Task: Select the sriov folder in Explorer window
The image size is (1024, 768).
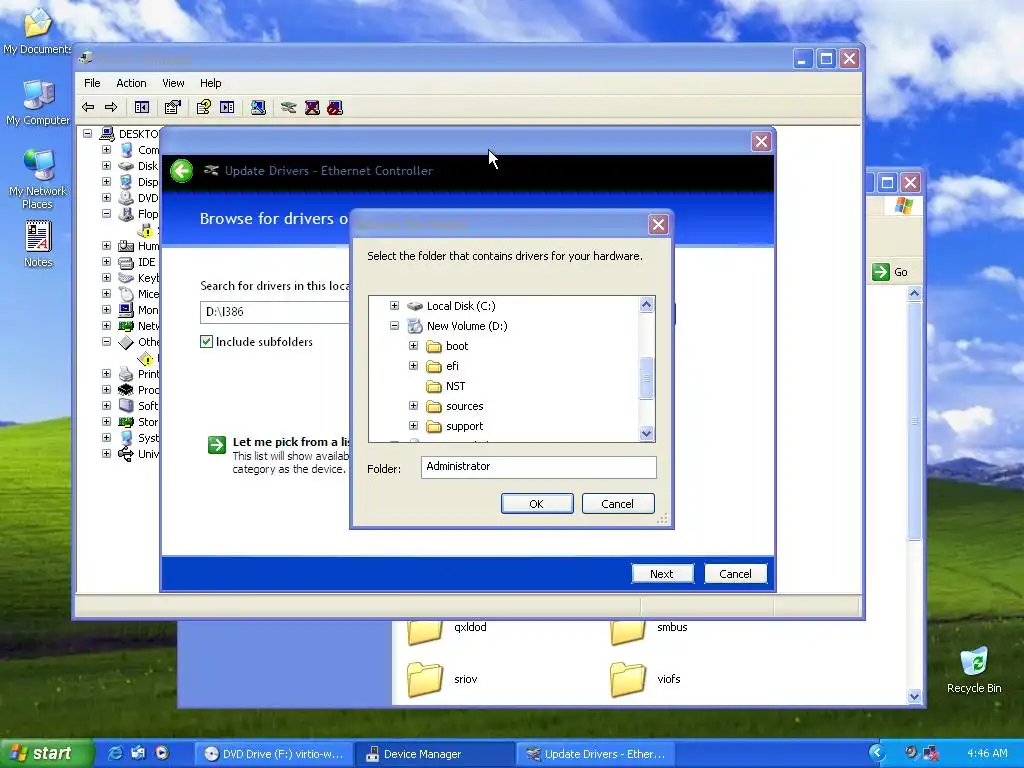Action: coord(443,679)
